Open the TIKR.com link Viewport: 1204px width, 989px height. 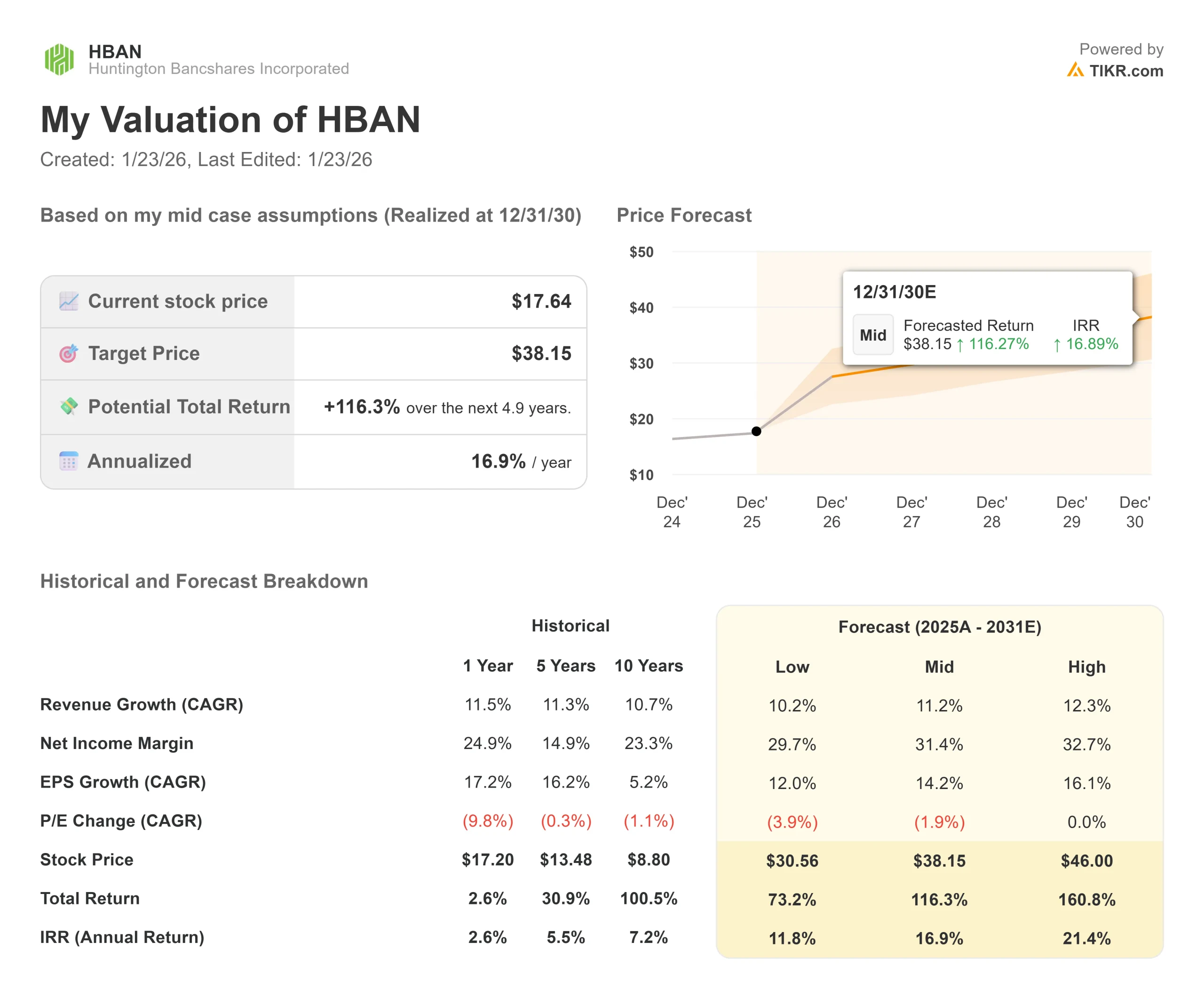click(1125, 71)
